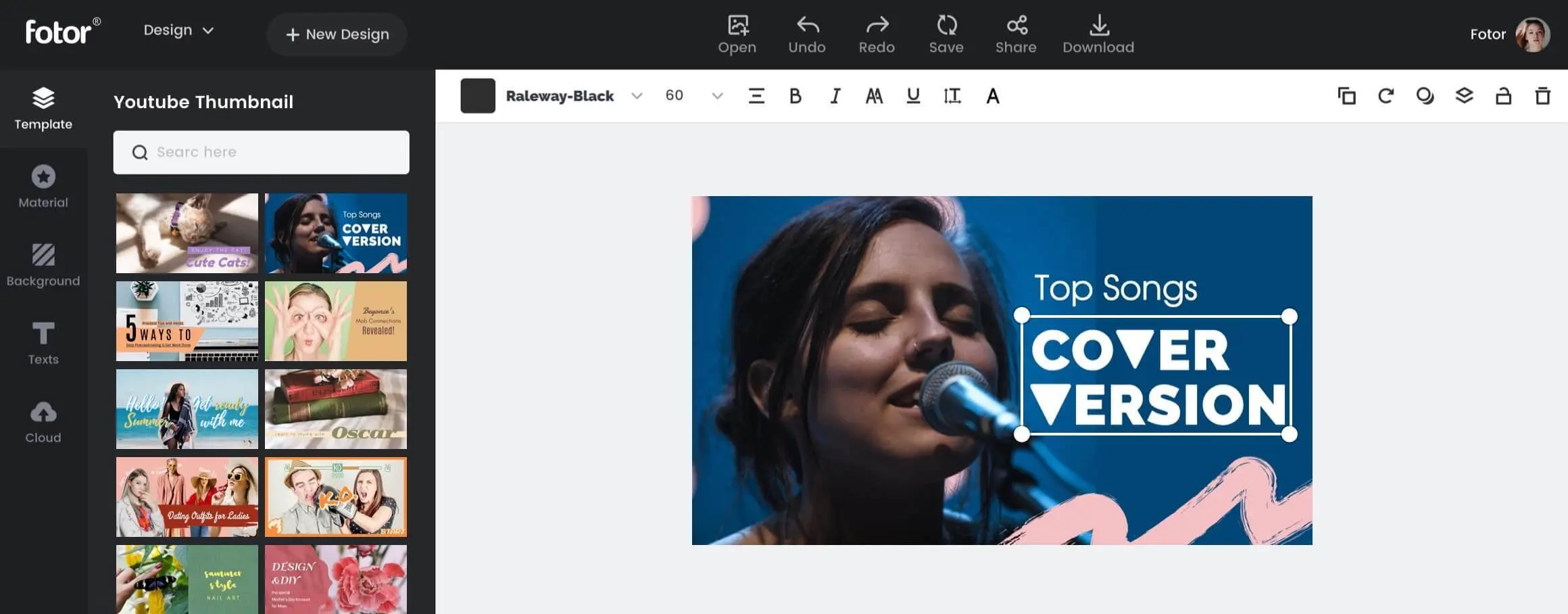Screen dimensions: 1568x614
Task: Click the Redo arrow
Action: point(877,26)
